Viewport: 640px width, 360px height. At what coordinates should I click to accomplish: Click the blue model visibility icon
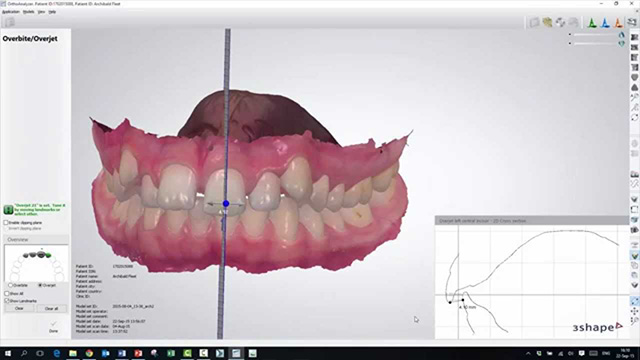[605, 23]
